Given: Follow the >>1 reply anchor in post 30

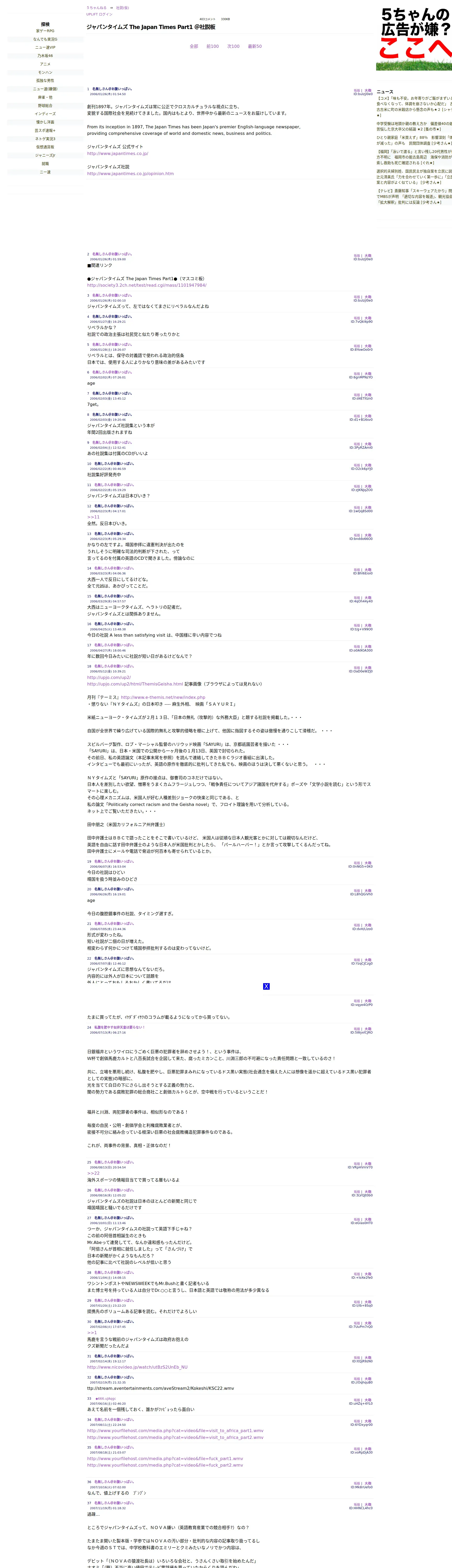Looking at the screenshot, I should (x=92, y=1333).
